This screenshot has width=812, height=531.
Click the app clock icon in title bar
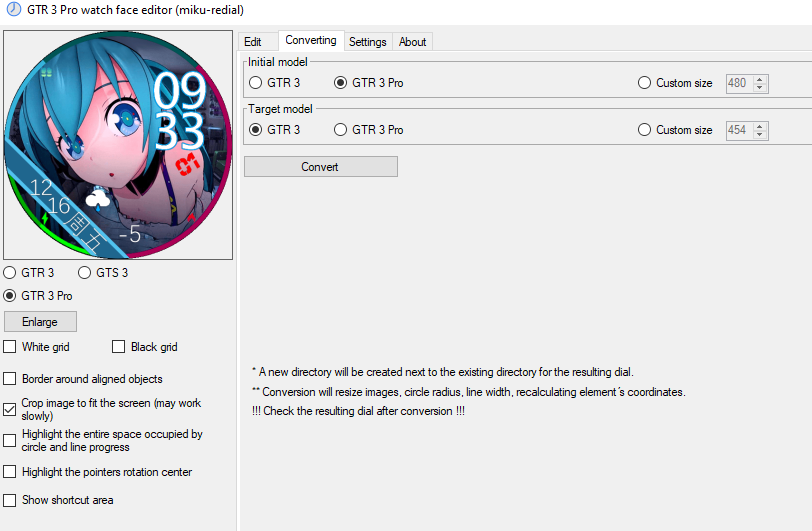14,9
